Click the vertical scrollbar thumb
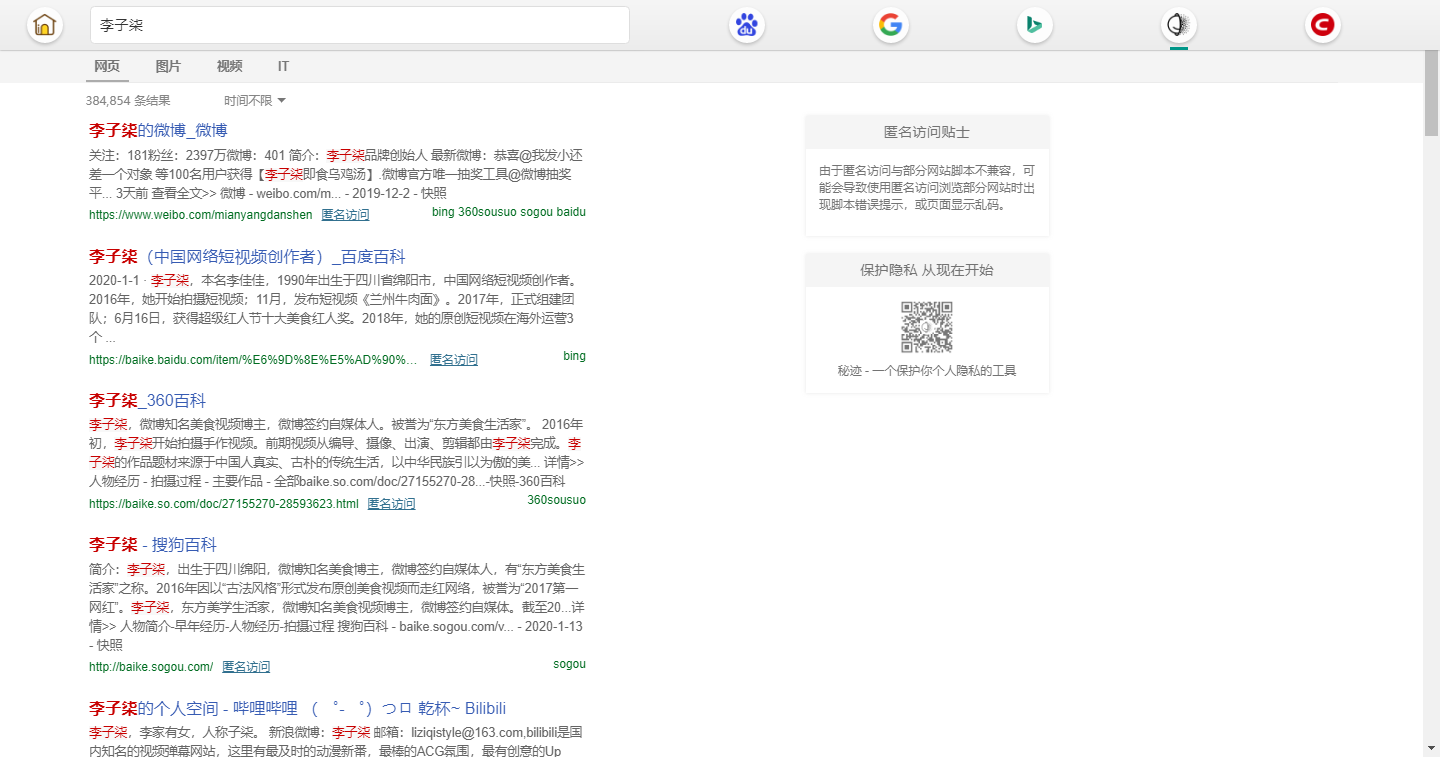This screenshot has height=757, width=1440. (1432, 92)
